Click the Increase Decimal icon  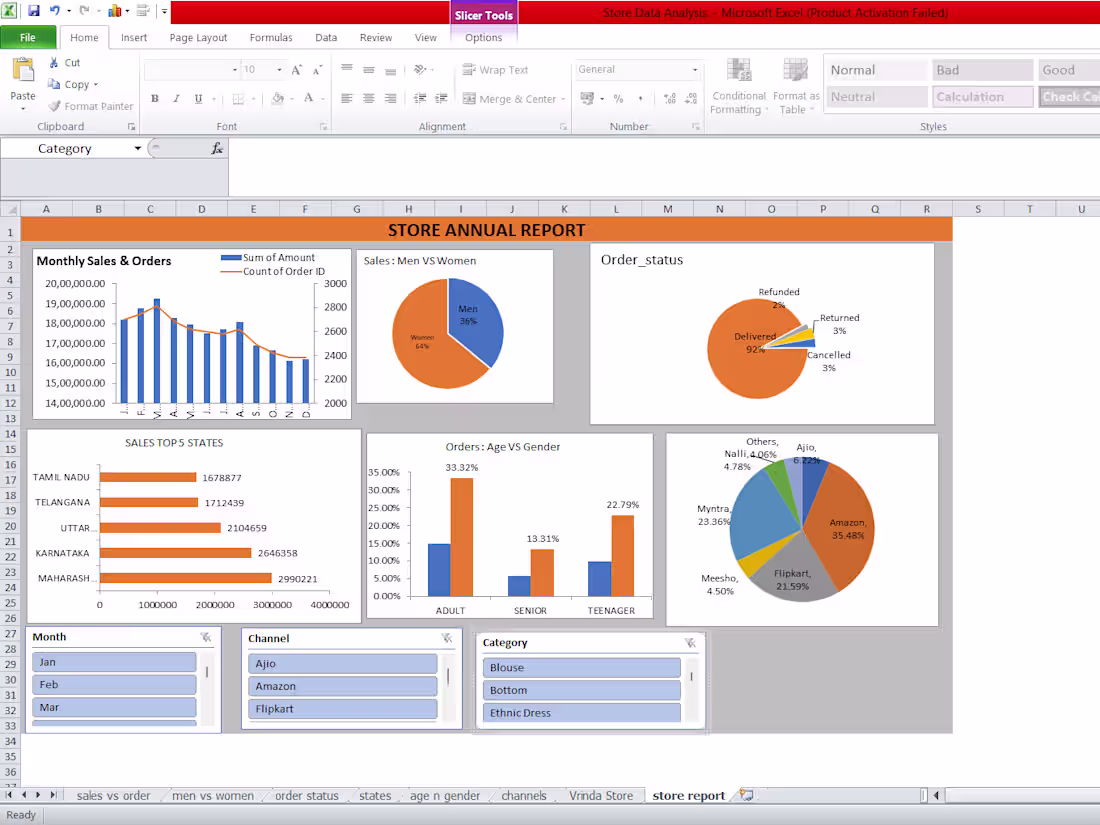point(669,98)
